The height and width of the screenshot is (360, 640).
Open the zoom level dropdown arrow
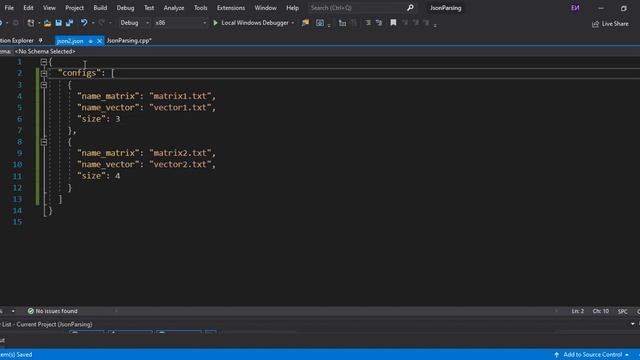coord(13,311)
